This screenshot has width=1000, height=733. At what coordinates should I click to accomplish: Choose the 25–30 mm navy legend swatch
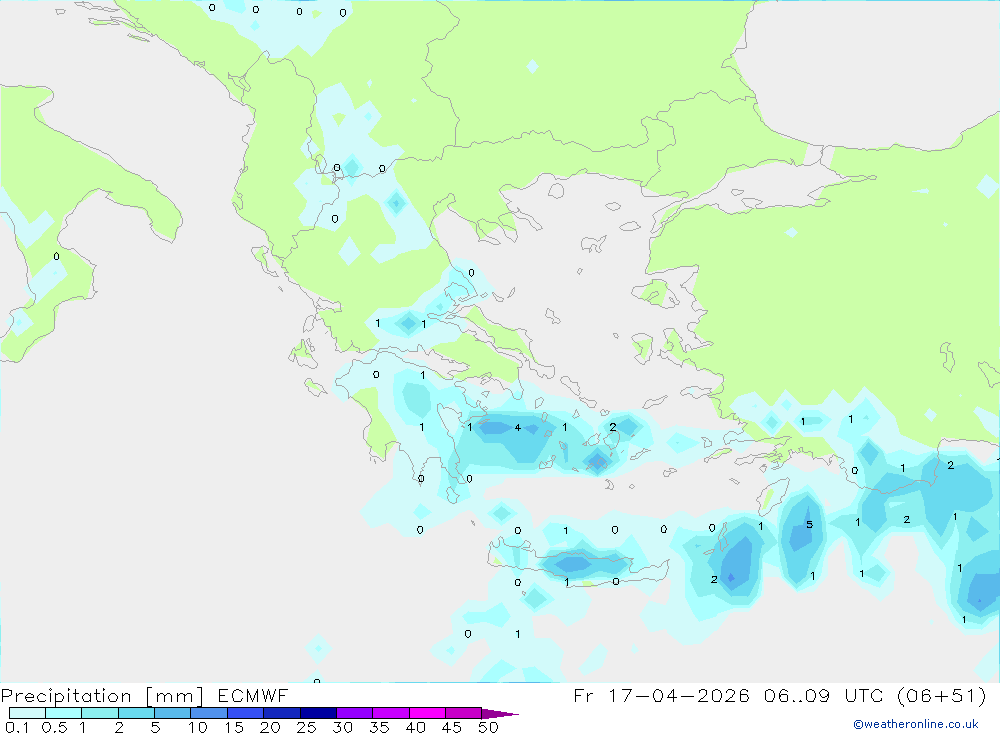click(318, 713)
